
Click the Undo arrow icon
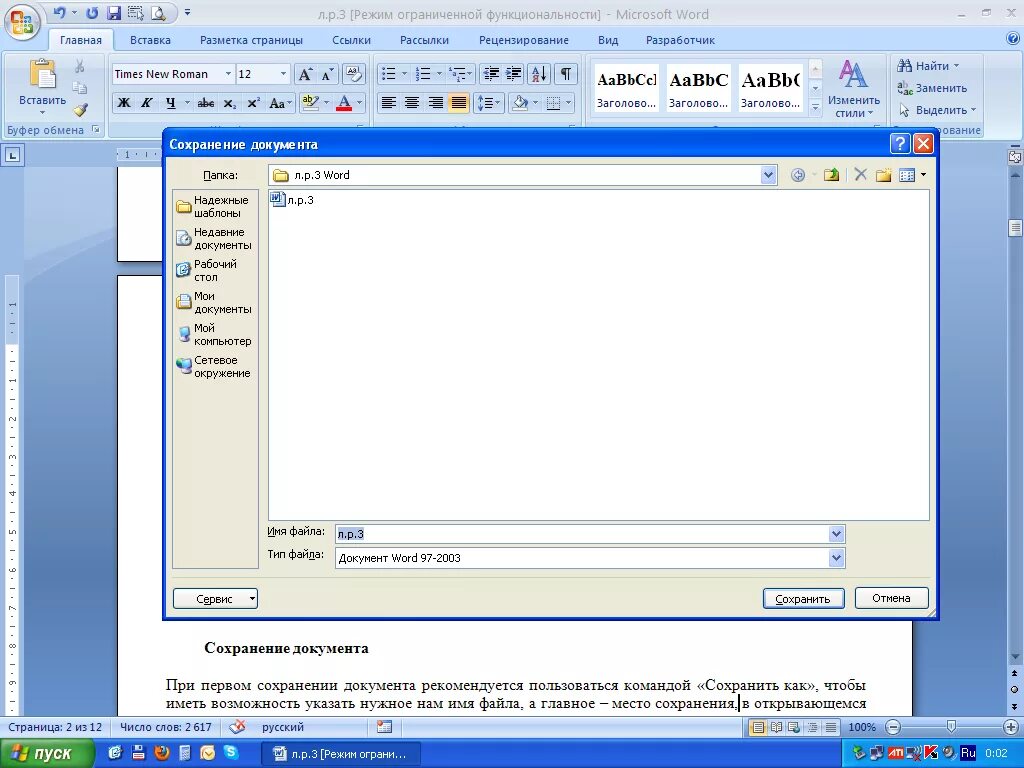(x=59, y=12)
